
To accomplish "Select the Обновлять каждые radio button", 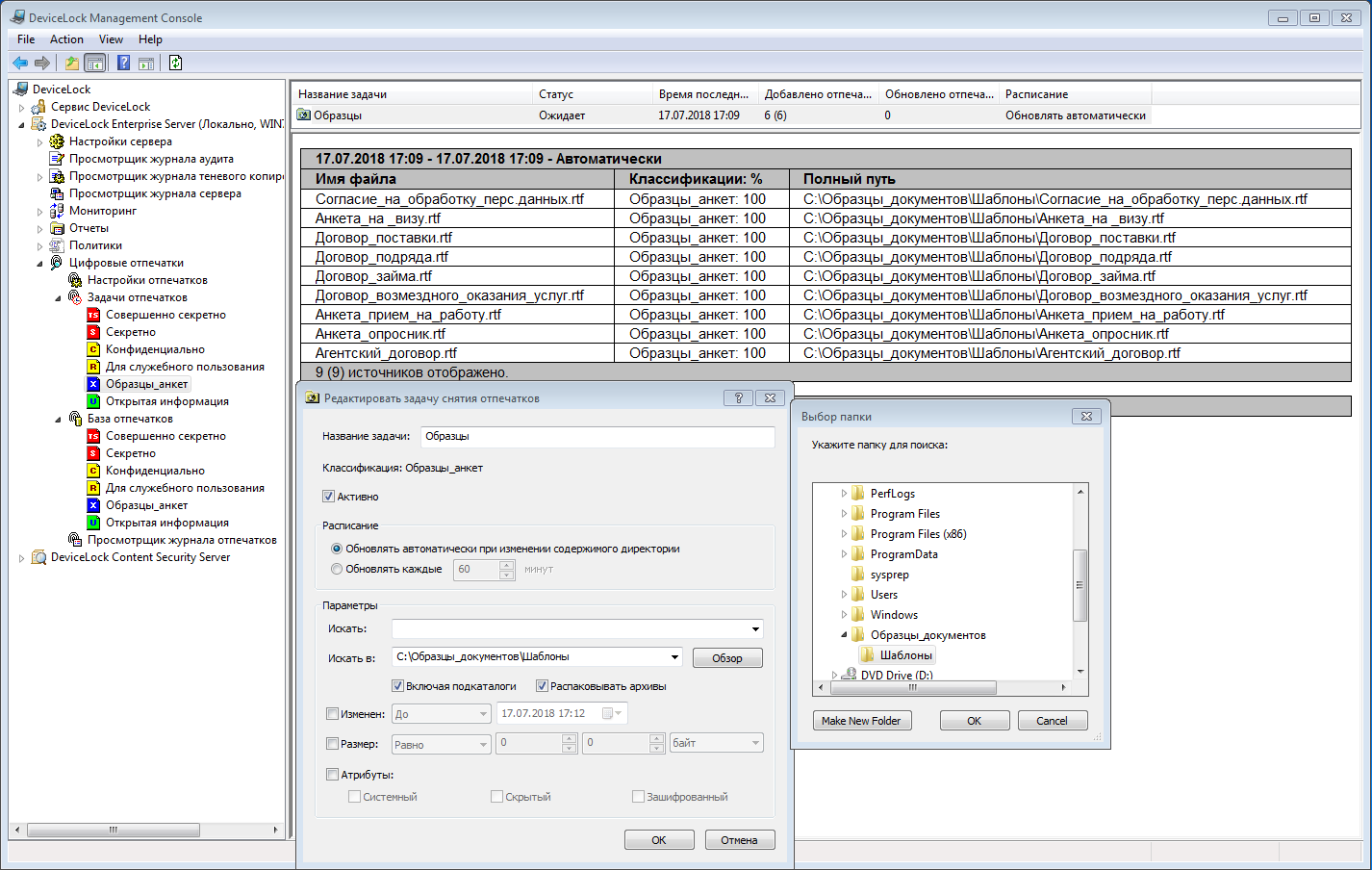I will pyautogui.click(x=337, y=569).
